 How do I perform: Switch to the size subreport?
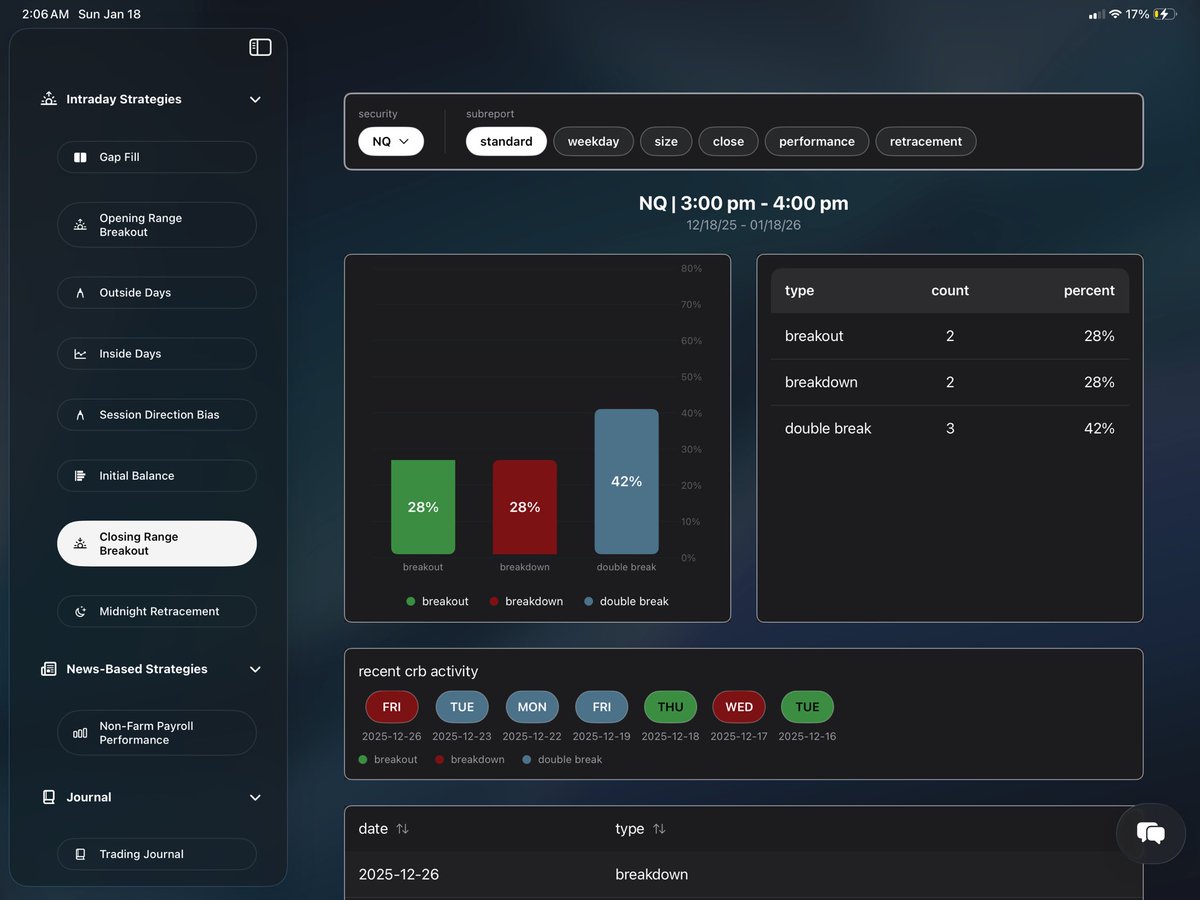[666, 141]
